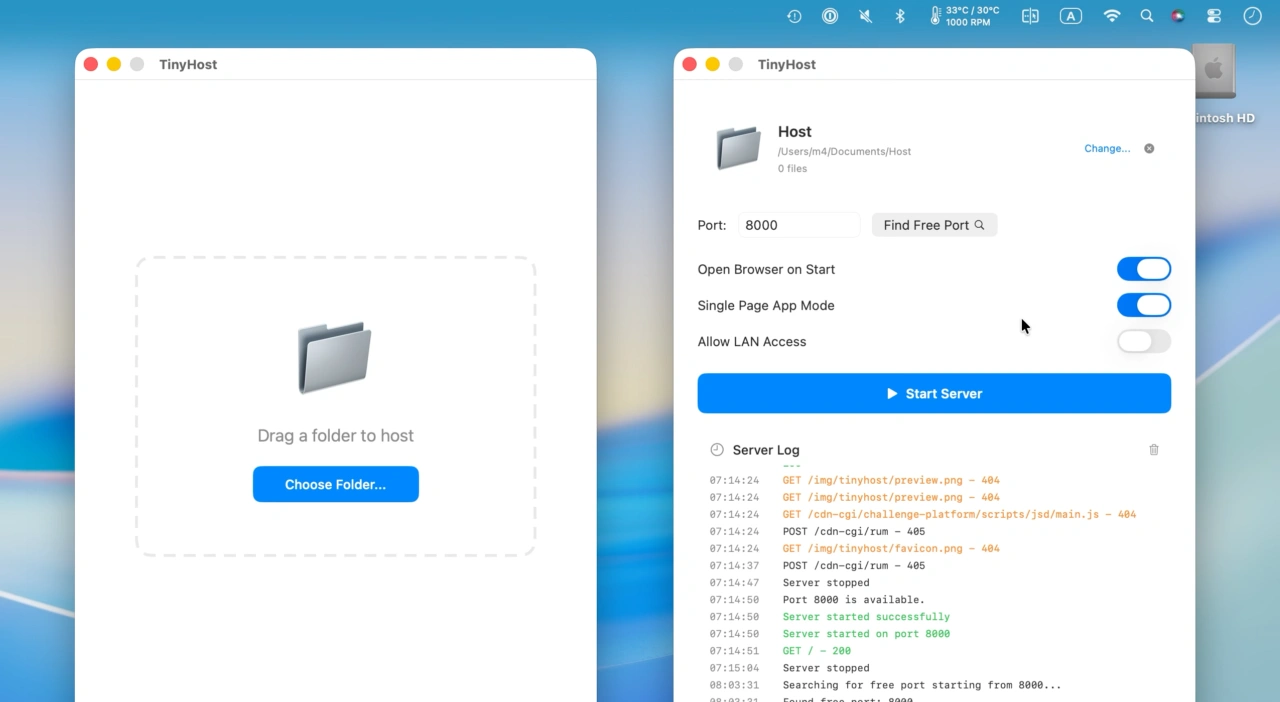
Task: Open the Wi-Fi menu bar icon
Action: [x=1111, y=16]
